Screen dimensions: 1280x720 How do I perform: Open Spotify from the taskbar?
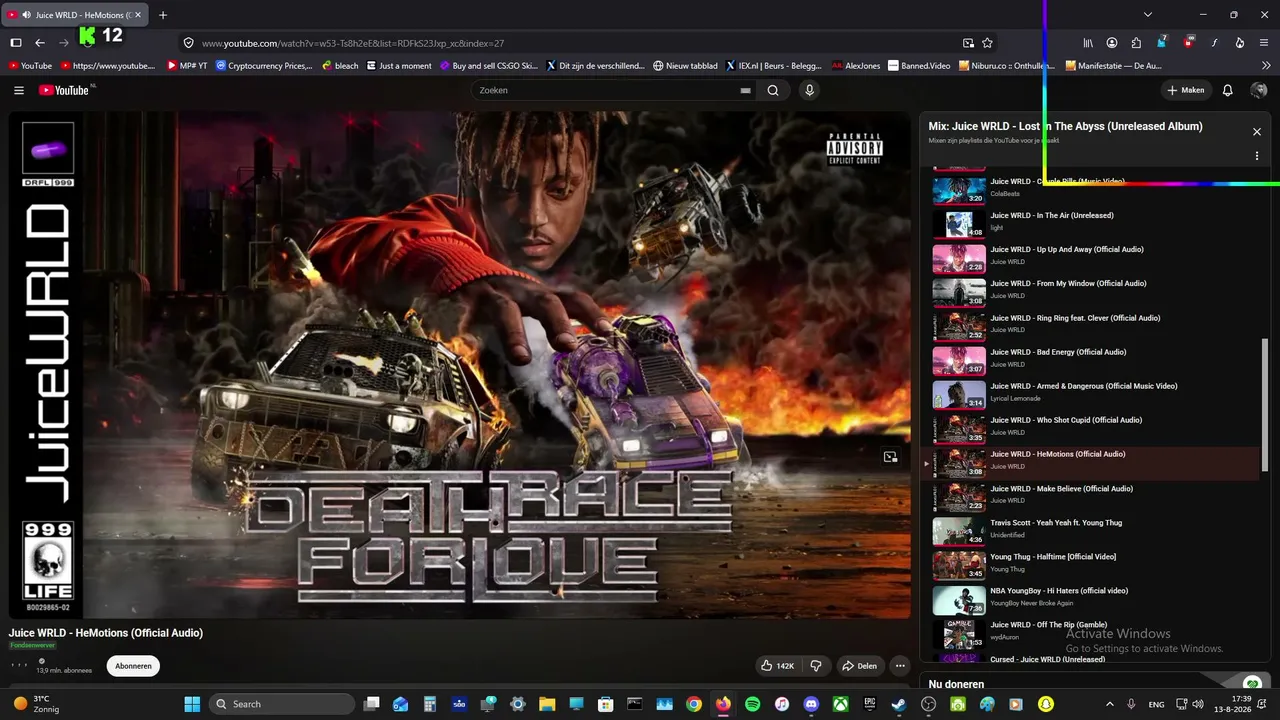tap(753, 704)
